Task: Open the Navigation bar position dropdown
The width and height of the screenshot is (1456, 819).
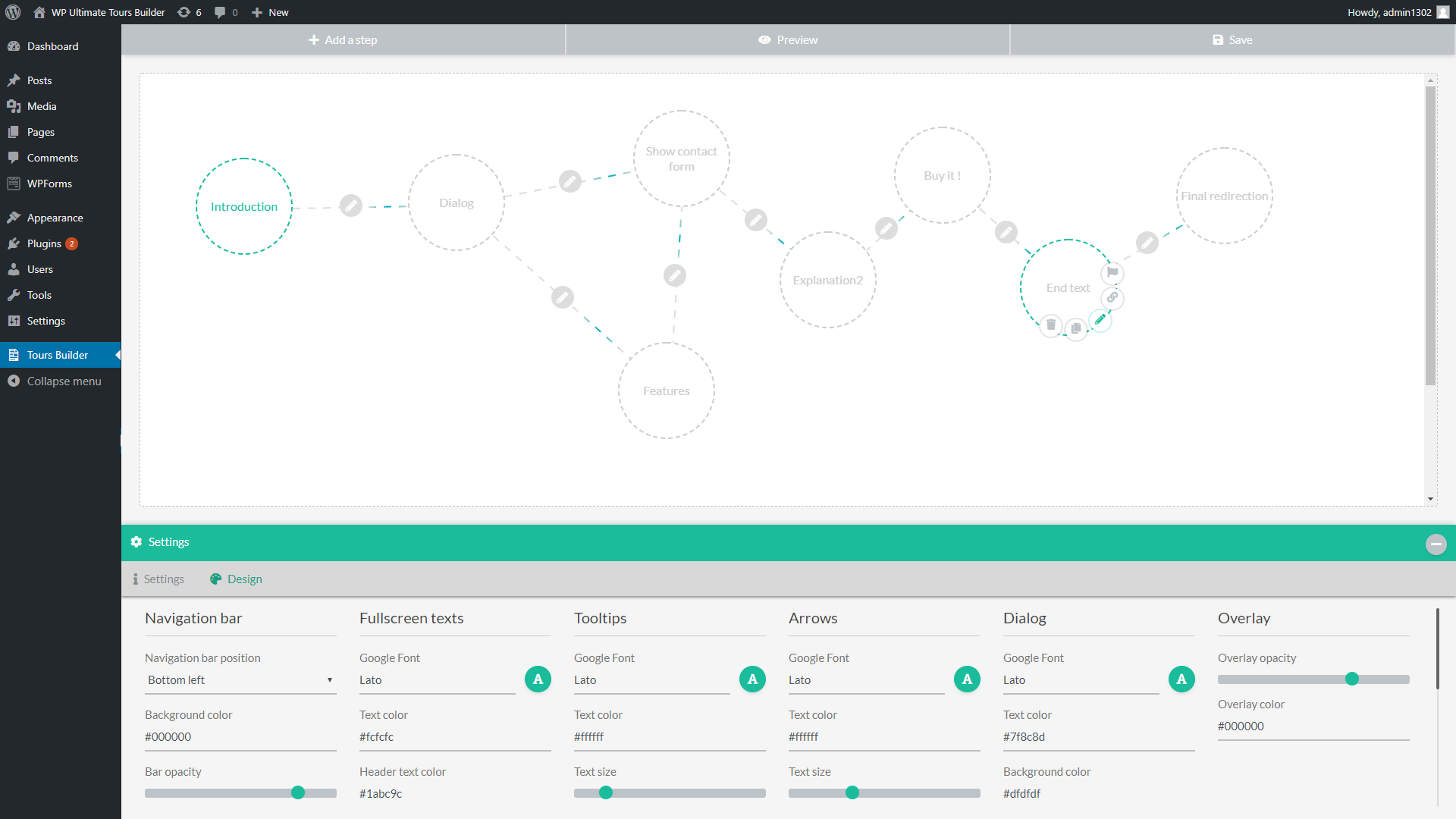Action: [240, 680]
